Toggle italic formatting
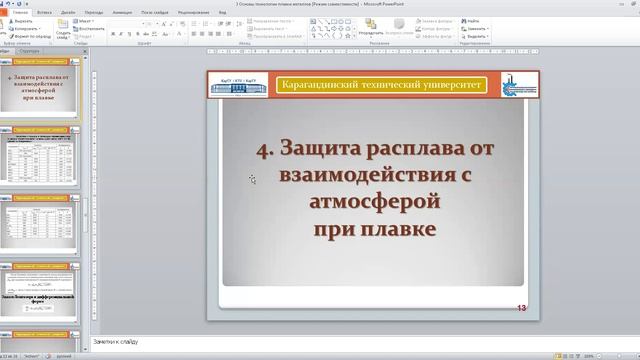640x360 pixels. pos(121,34)
